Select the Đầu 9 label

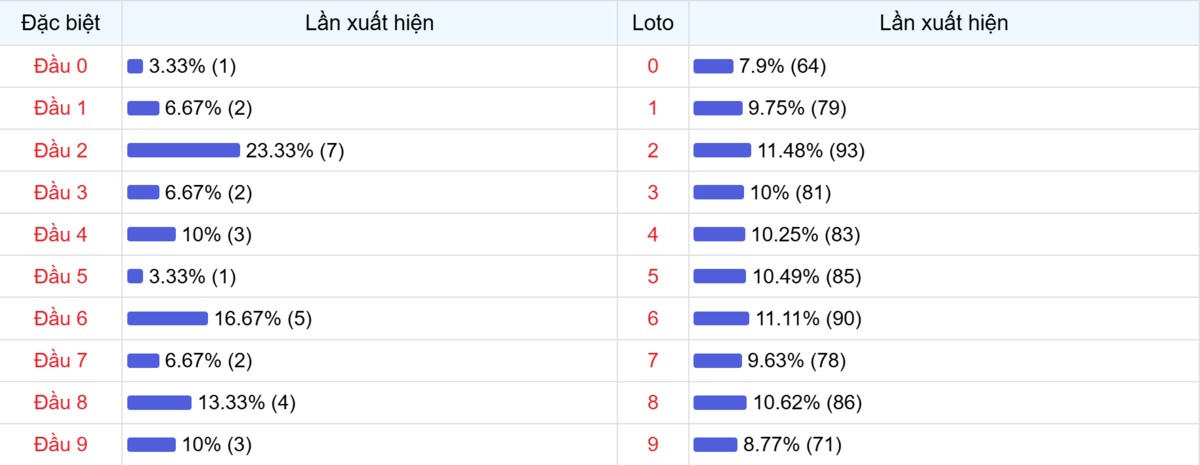[61, 444]
